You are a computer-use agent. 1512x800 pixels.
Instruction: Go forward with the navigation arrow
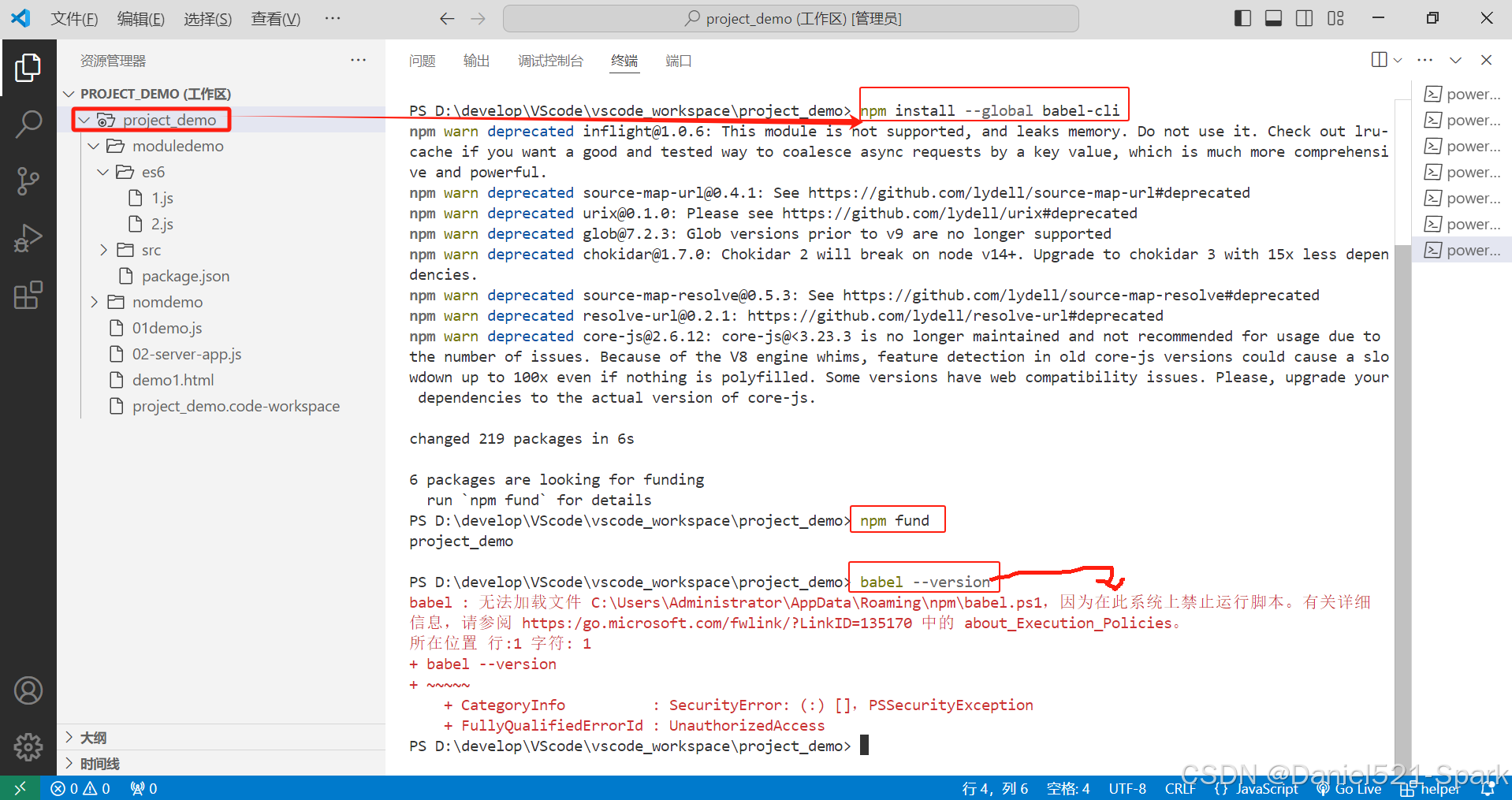point(478,18)
